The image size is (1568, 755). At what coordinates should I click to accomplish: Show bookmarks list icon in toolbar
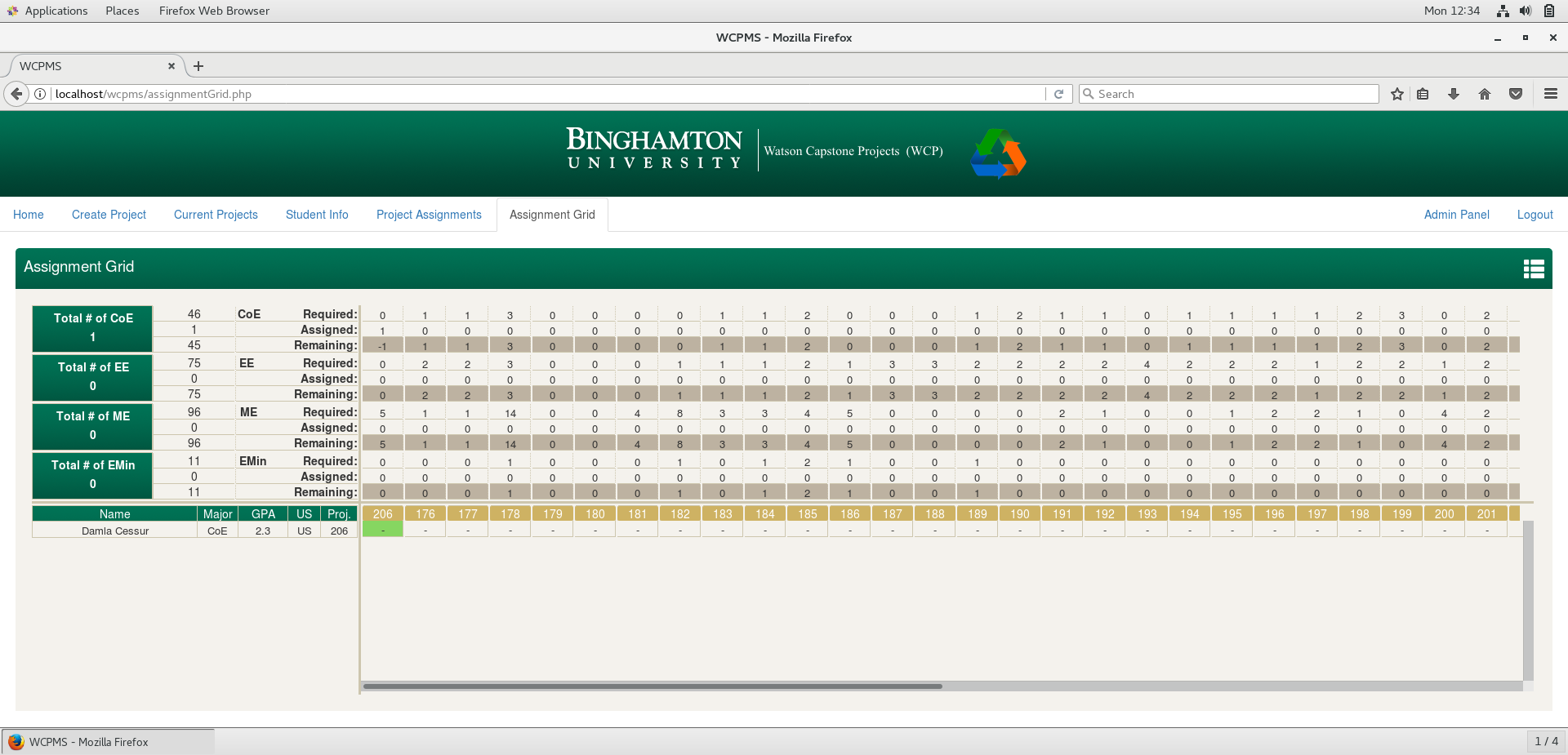click(1423, 94)
